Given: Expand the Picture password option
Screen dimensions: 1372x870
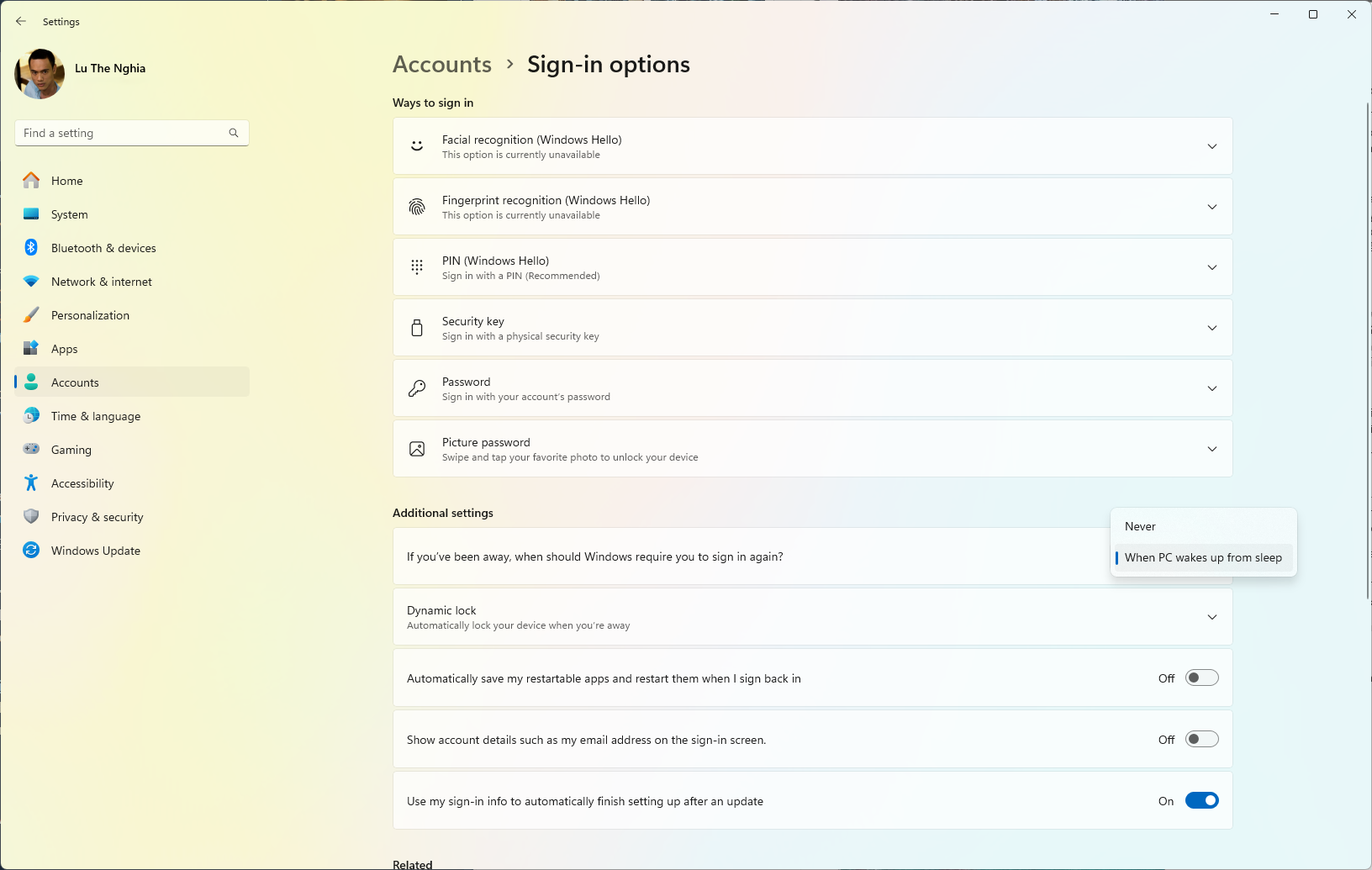Looking at the screenshot, I should (x=812, y=449).
